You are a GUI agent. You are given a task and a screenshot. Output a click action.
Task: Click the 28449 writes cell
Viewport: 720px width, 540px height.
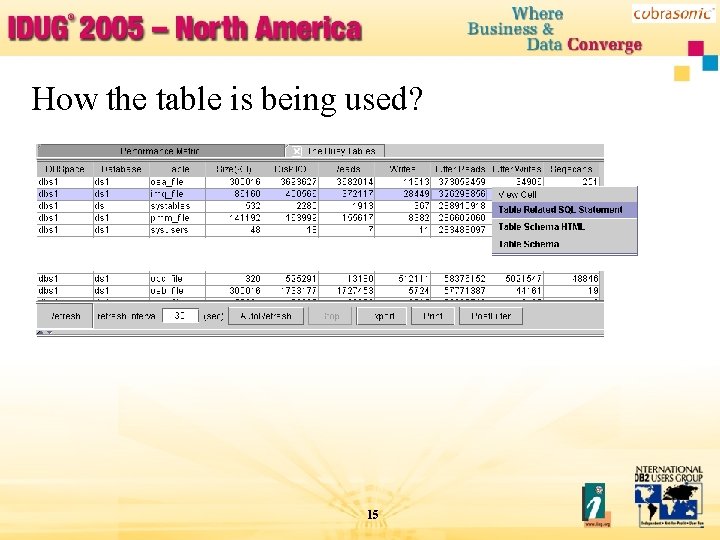[x=403, y=194]
